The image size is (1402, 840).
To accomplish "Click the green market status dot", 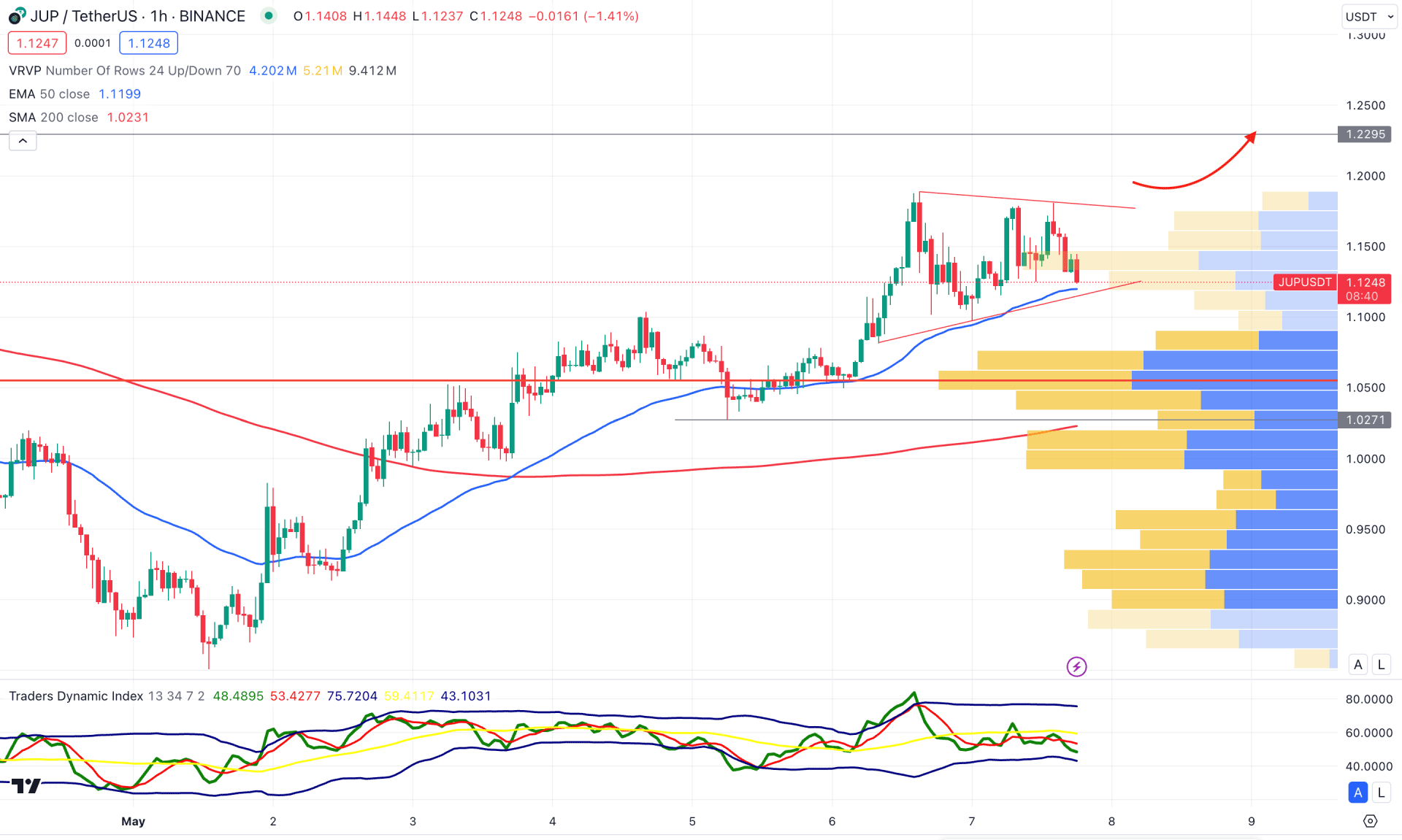I will (x=269, y=15).
